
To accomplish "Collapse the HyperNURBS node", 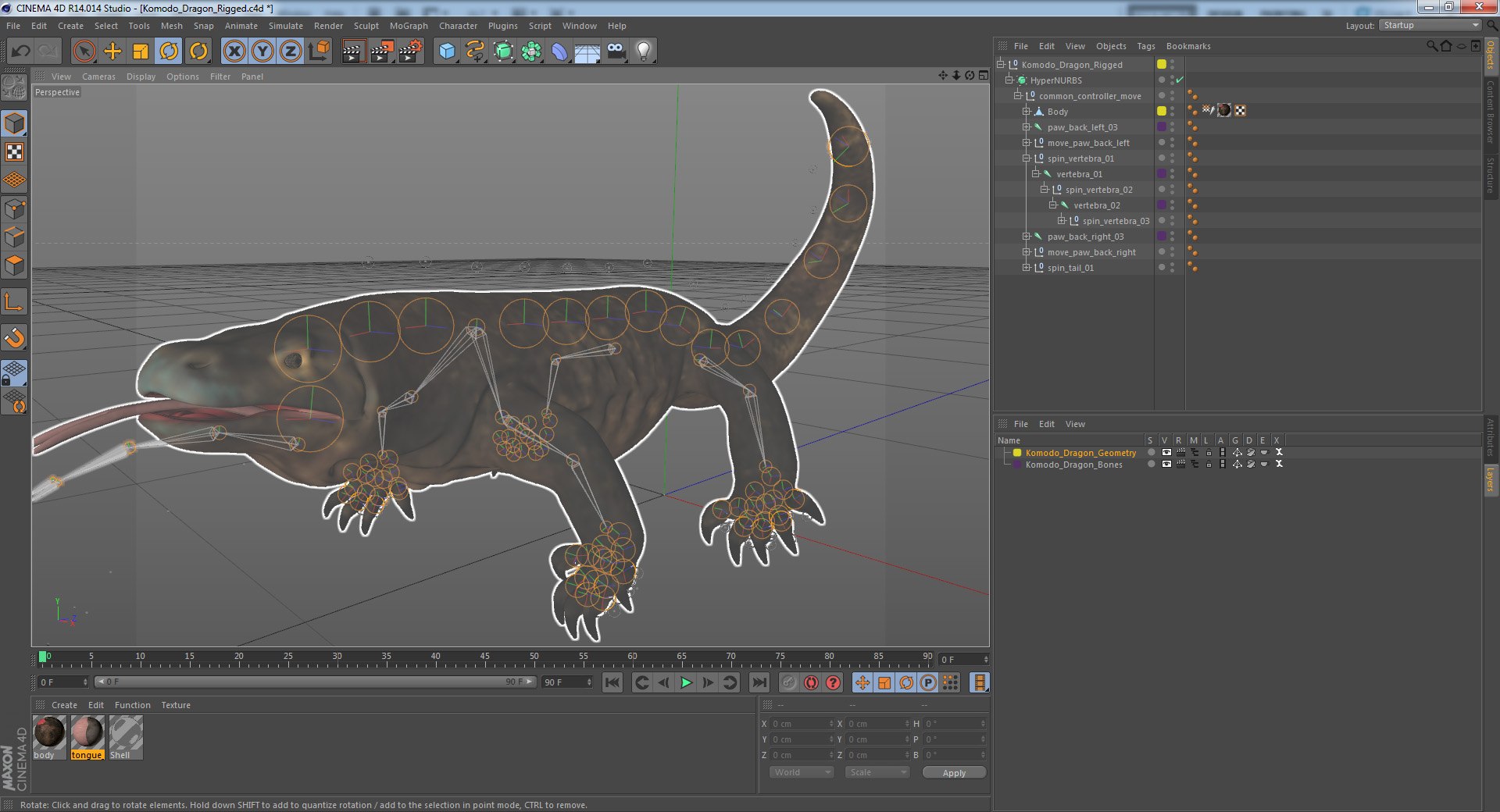I will pyautogui.click(x=1009, y=80).
